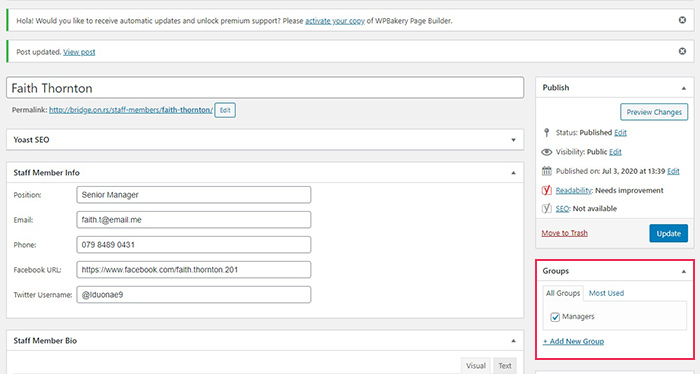Image resolution: width=700 pixels, height=374 pixels.
Task: Collapse the Publish panel
Action: [x=683, y=88]
